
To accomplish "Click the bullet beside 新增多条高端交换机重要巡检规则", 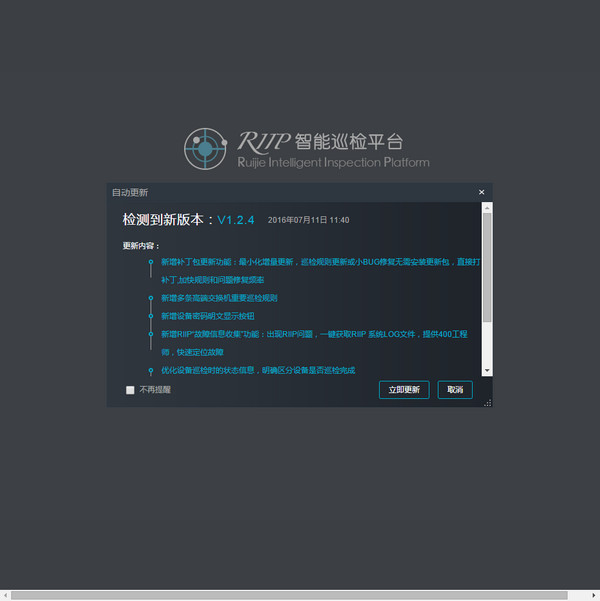I will pos(150,298).
